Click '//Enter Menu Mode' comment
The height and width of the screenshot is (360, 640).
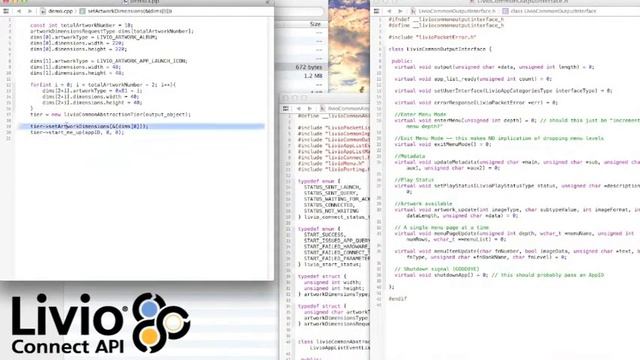(420, 115)
